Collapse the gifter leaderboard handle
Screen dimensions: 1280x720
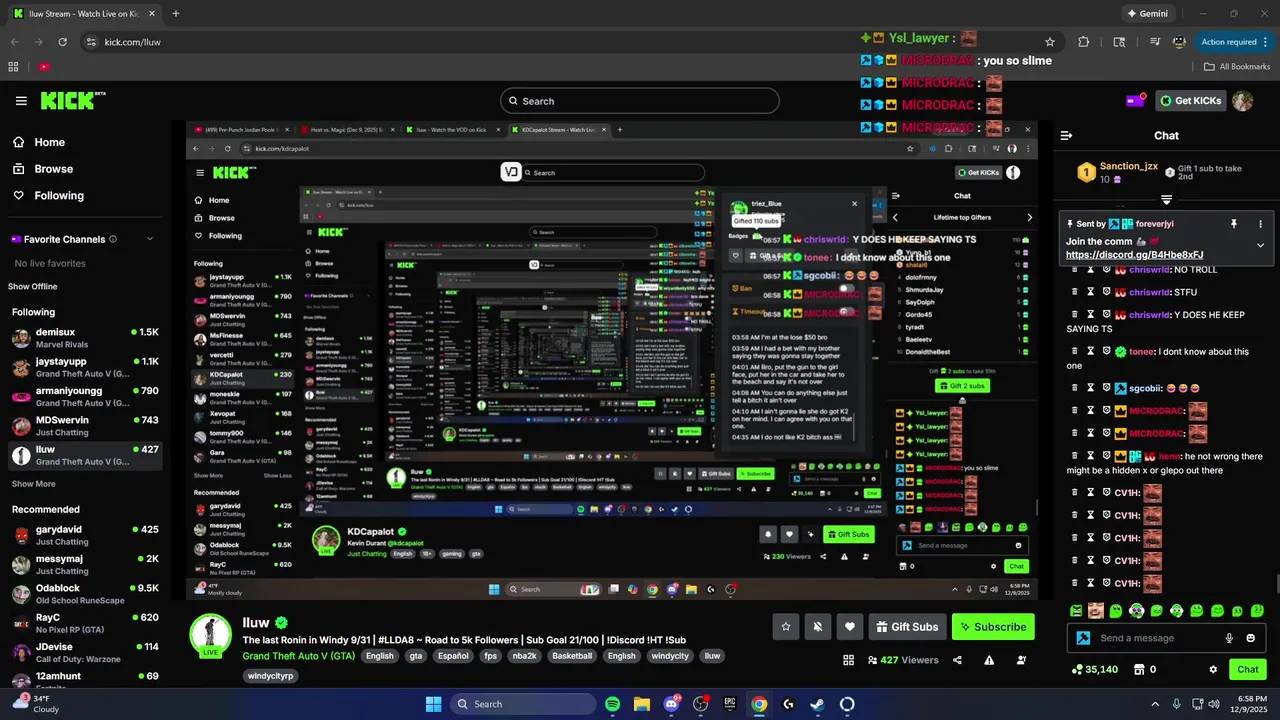coord(1166,200)
